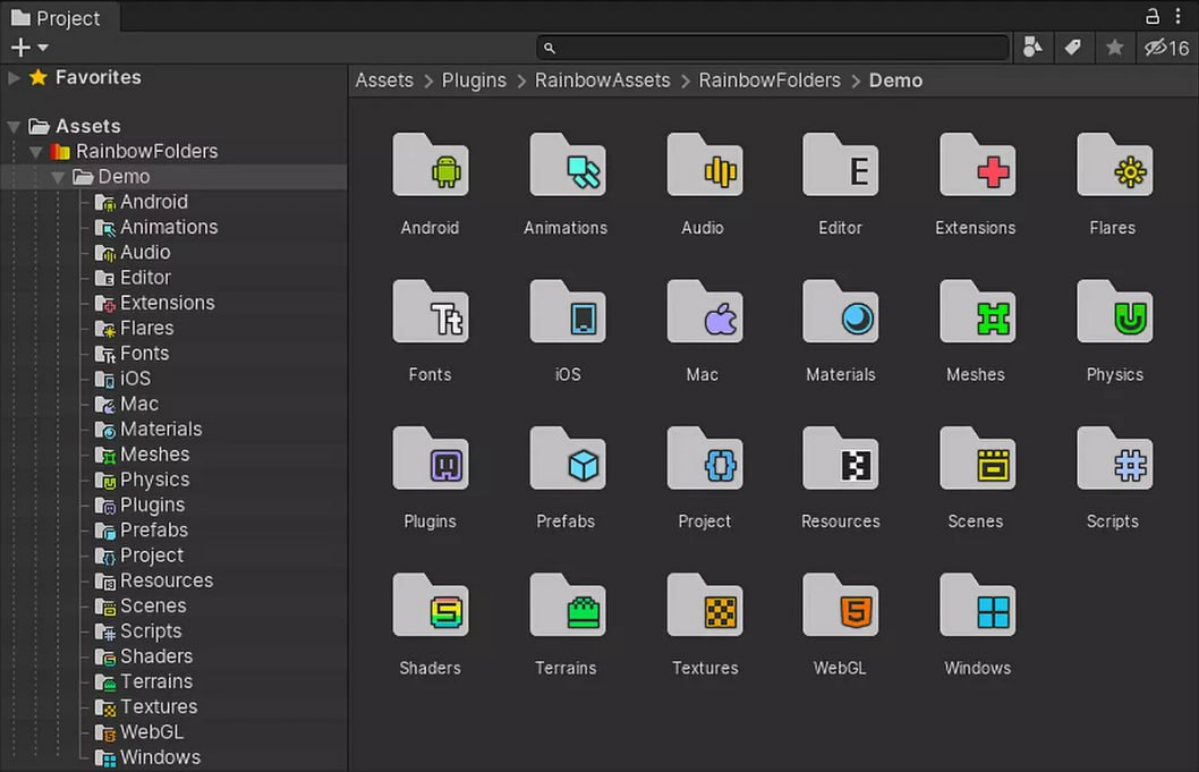Click the Search by Label tag icon
This screenshot has height=772, width=1199.
[1073, 47]
